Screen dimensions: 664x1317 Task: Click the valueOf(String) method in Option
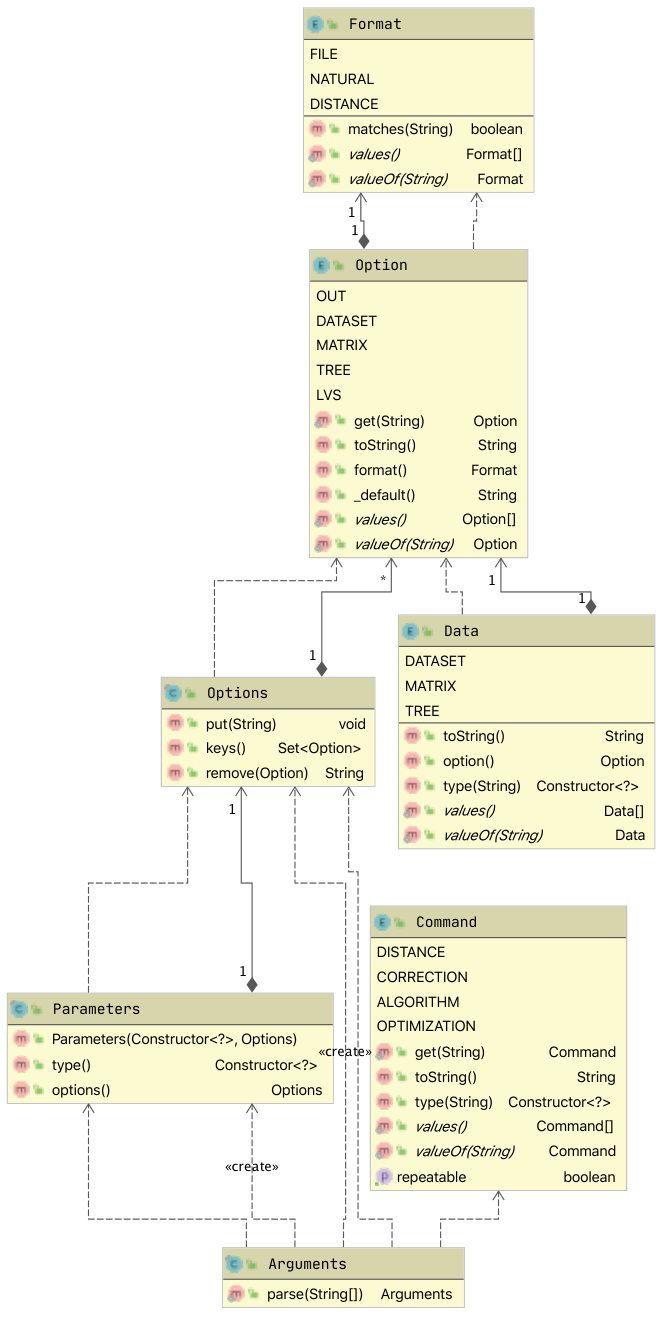pos(404,544)
